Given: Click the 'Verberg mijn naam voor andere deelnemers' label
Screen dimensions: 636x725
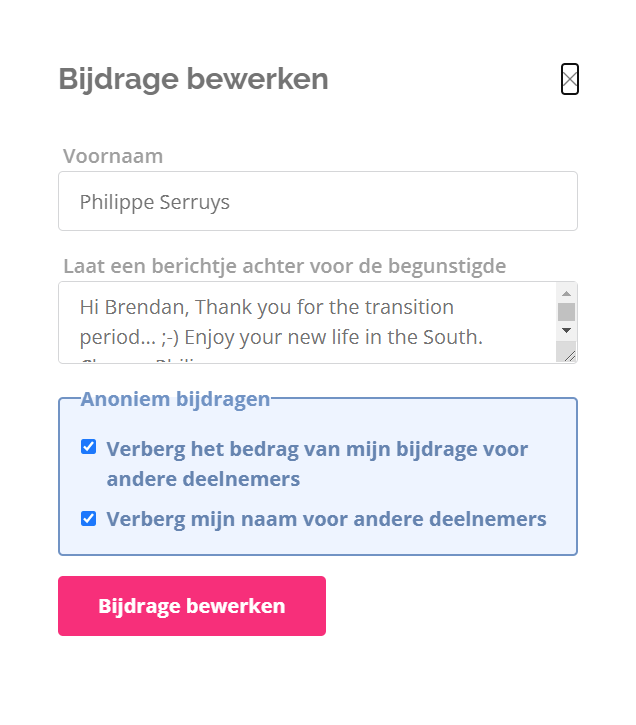Looking at the screenshot, I should point(326,519).
